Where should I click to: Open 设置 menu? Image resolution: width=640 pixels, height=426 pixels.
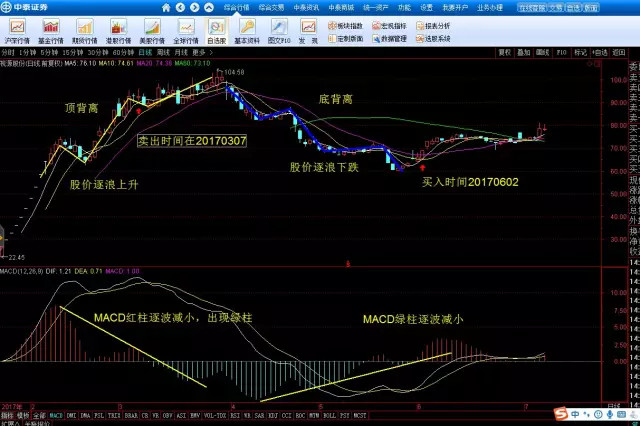tap(427, 7)
